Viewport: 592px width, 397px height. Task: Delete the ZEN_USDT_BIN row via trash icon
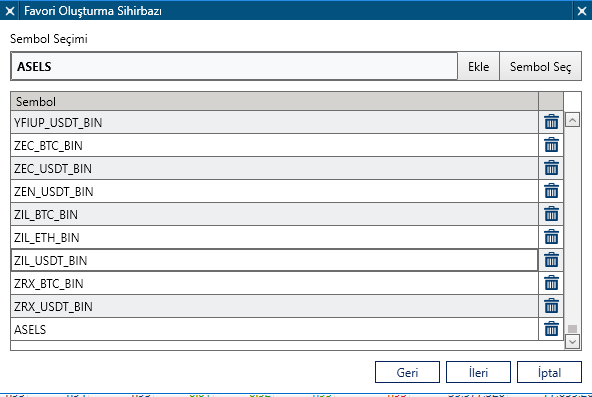[x=551, y=191]
